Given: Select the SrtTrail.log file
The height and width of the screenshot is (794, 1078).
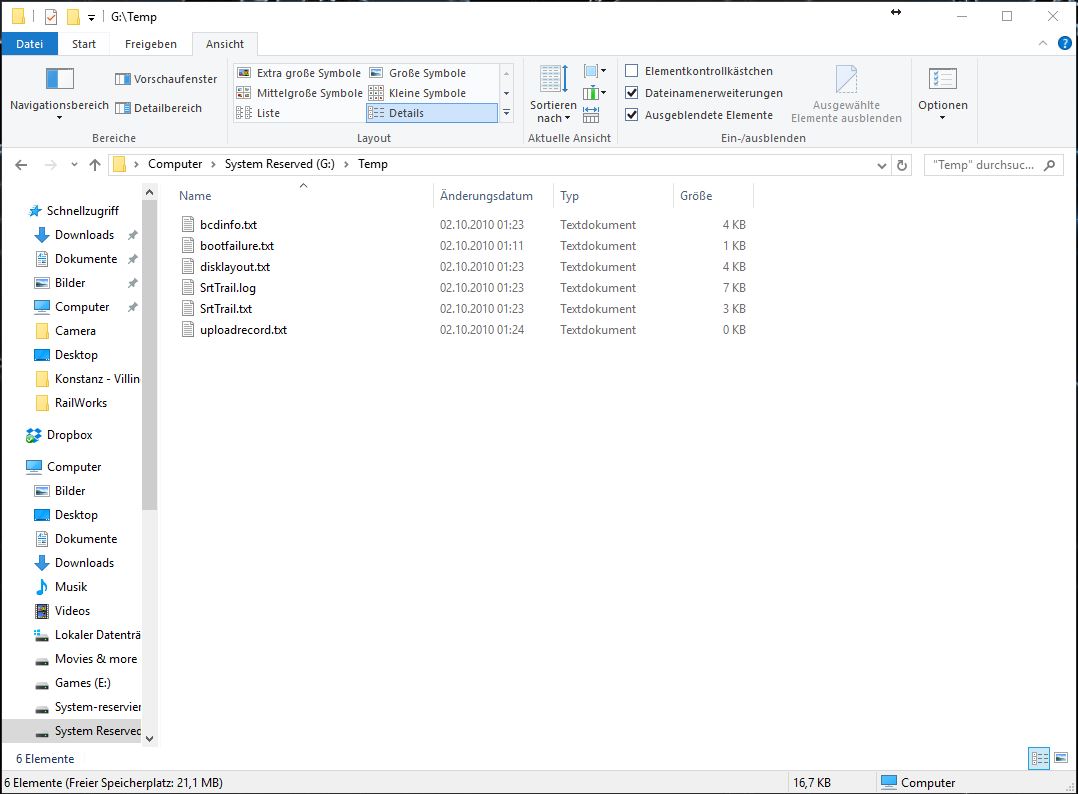Looking at the screenshot, I should [228, 287].
